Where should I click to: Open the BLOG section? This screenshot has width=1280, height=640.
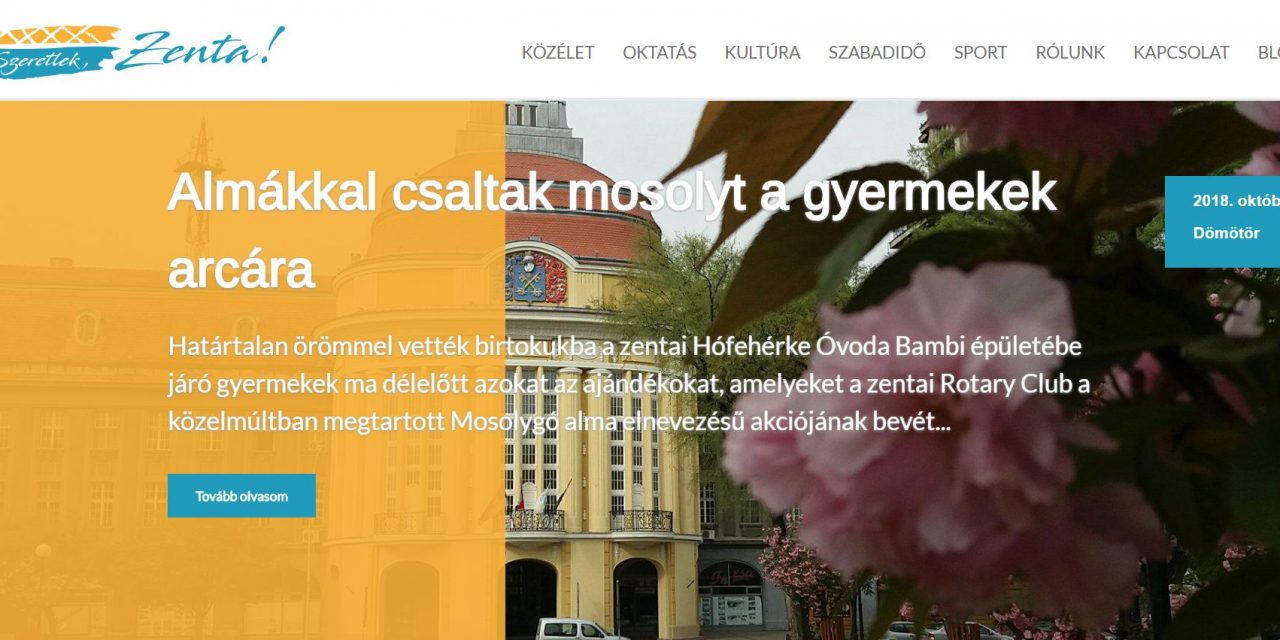click(1268, 52)
